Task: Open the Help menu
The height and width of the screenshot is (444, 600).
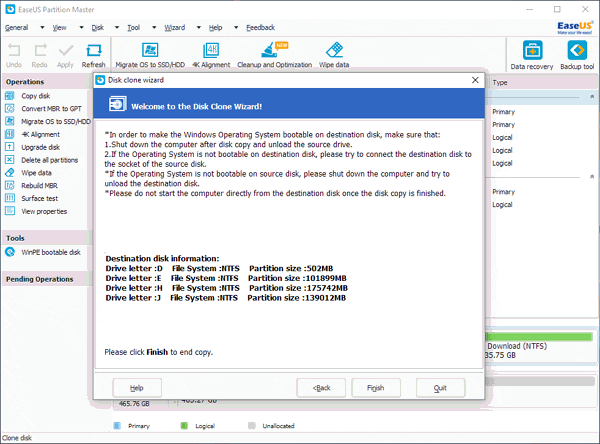Action: [215, 28]
